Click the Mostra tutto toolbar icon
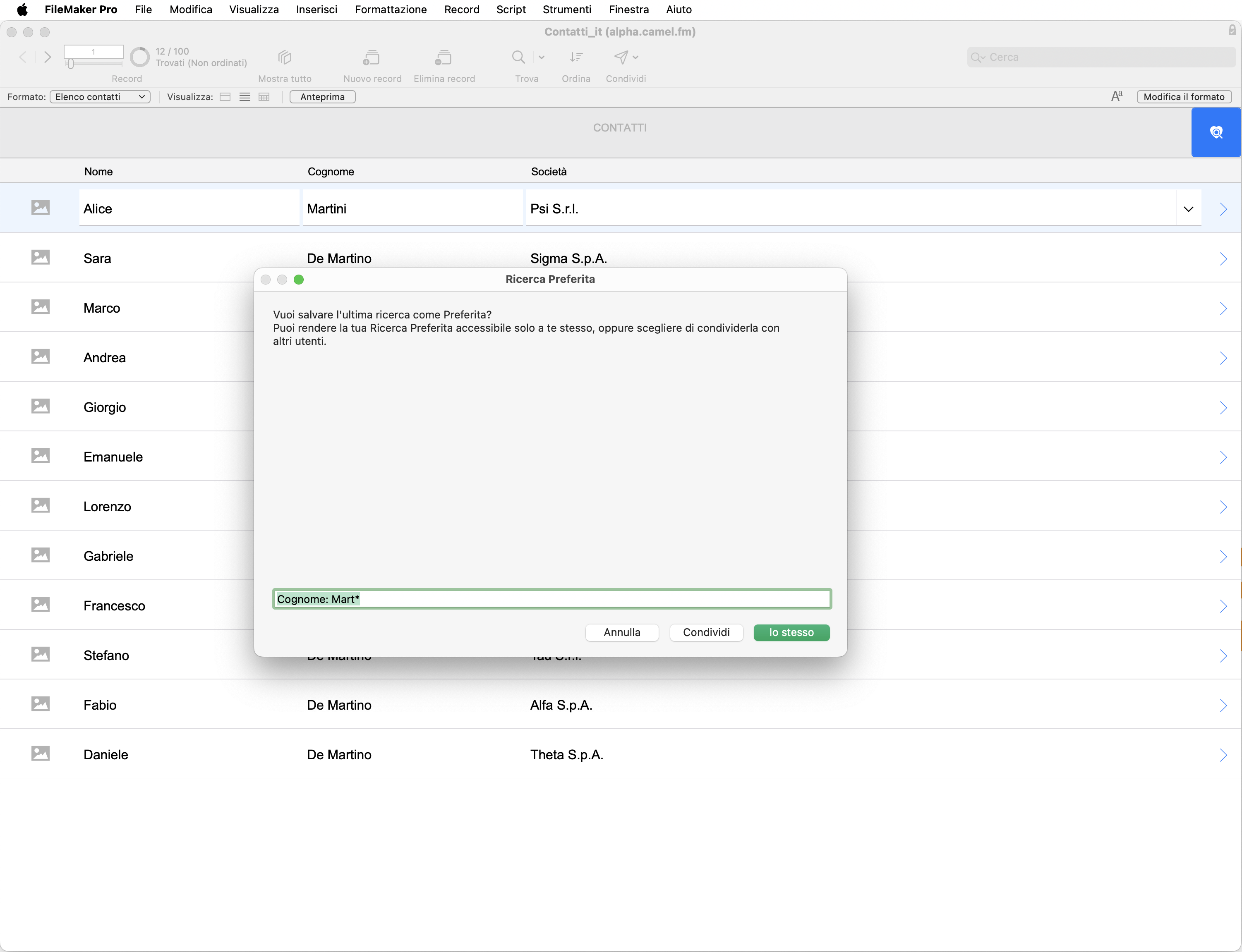 point(285,57)
